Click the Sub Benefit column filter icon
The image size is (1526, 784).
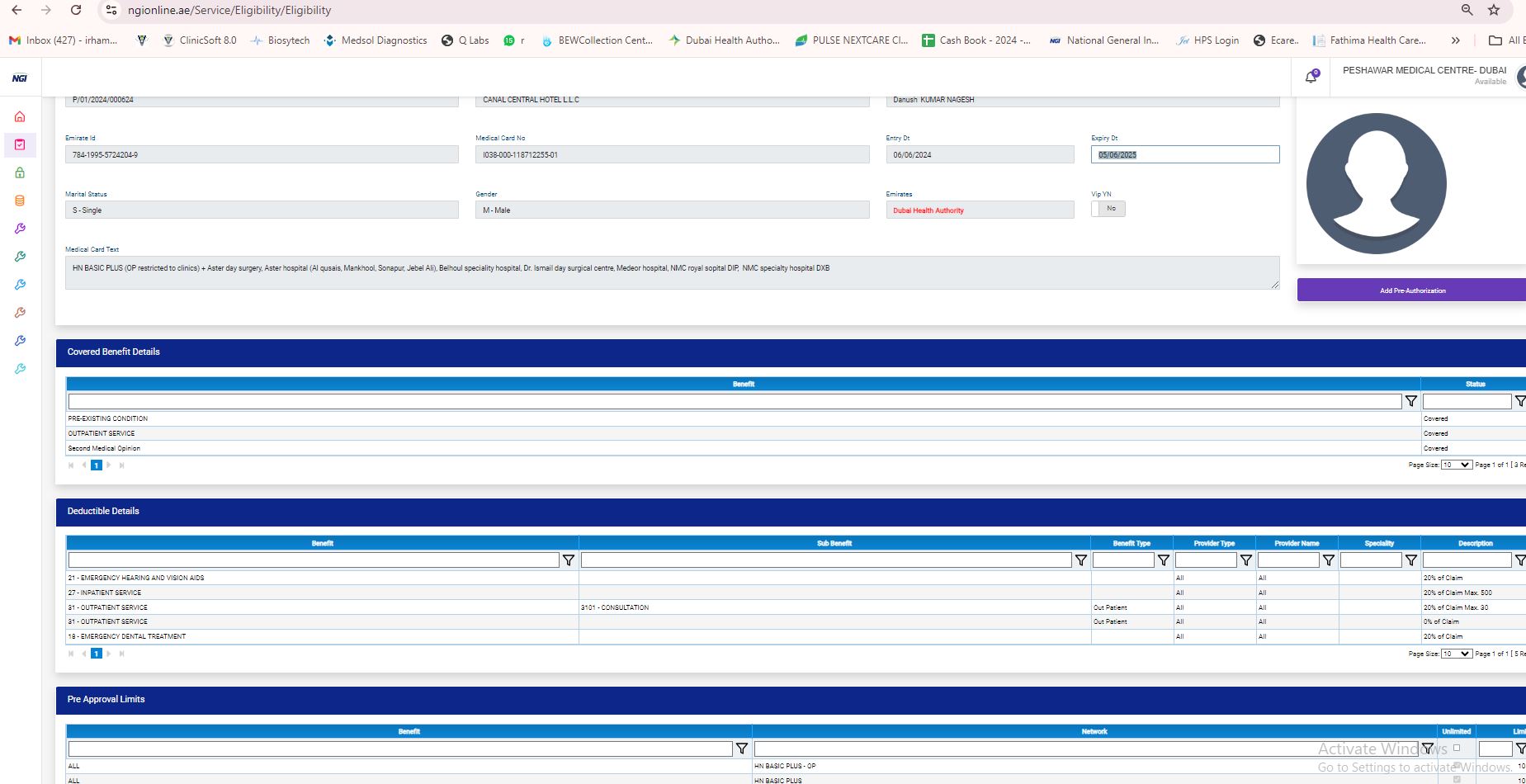click(1081, 560)
